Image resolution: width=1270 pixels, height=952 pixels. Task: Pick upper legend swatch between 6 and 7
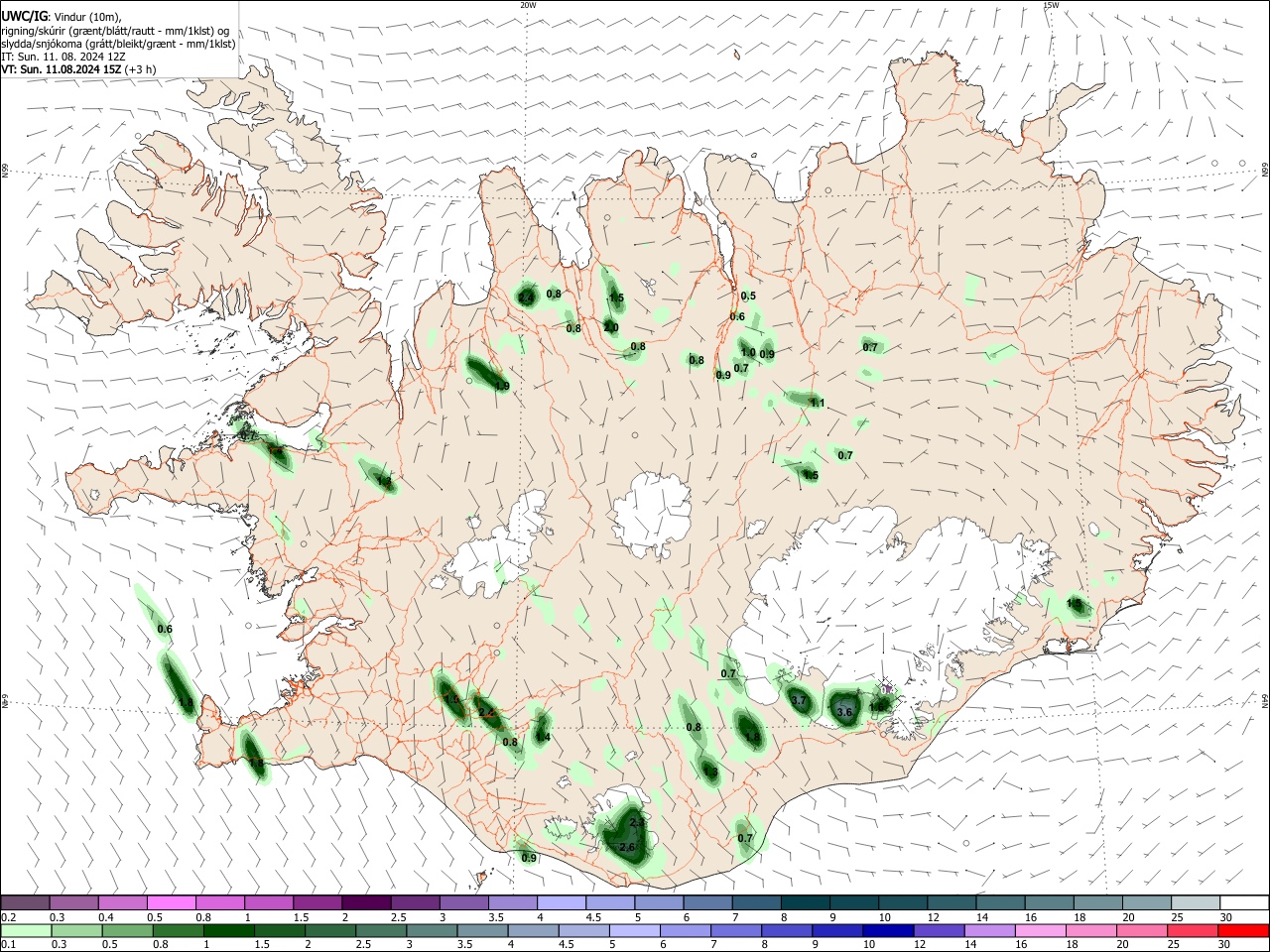(706, 902)
